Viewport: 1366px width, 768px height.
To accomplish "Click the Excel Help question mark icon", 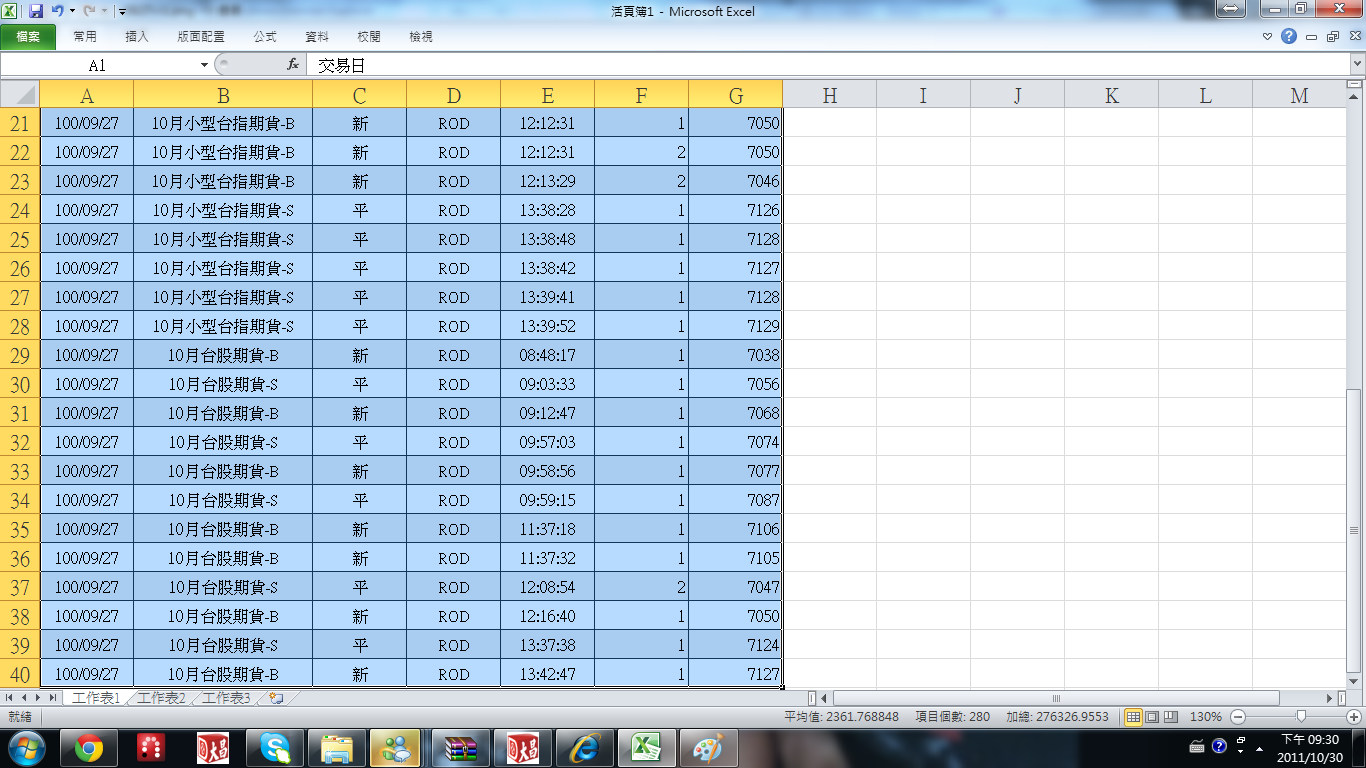I will pos(1289,37).
